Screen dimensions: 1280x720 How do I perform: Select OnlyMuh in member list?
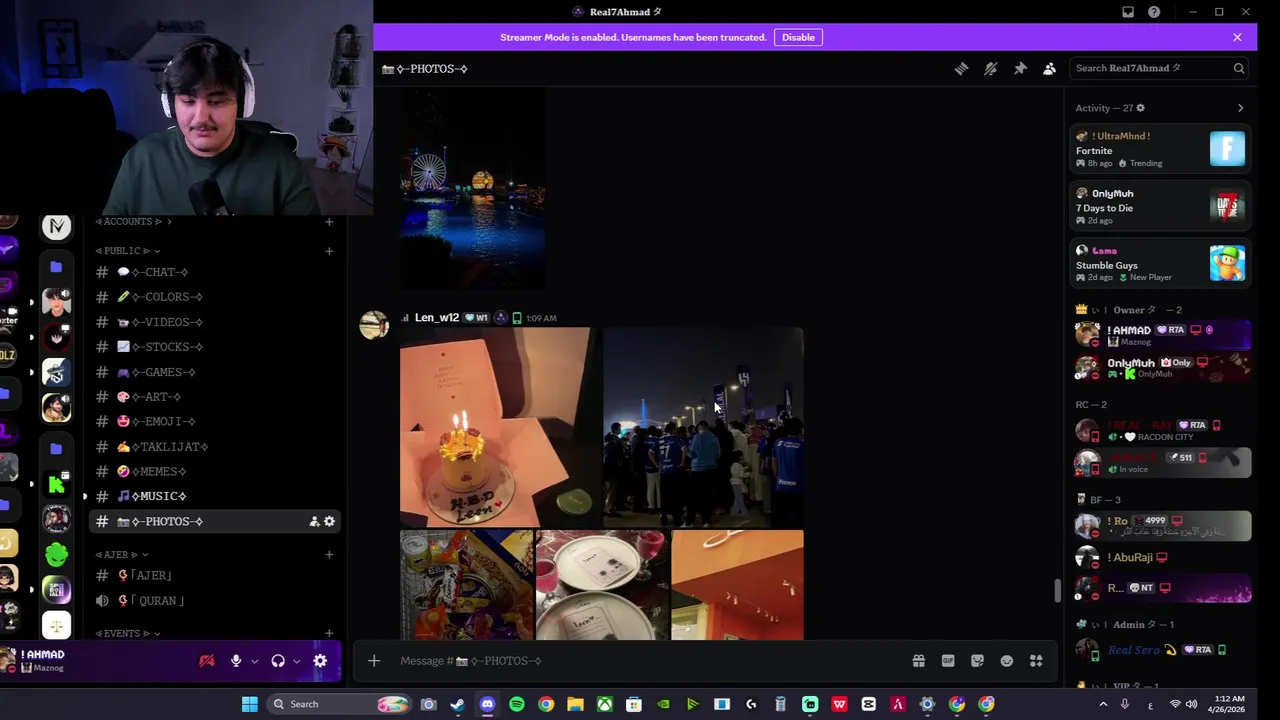(x=1160, y=367)
